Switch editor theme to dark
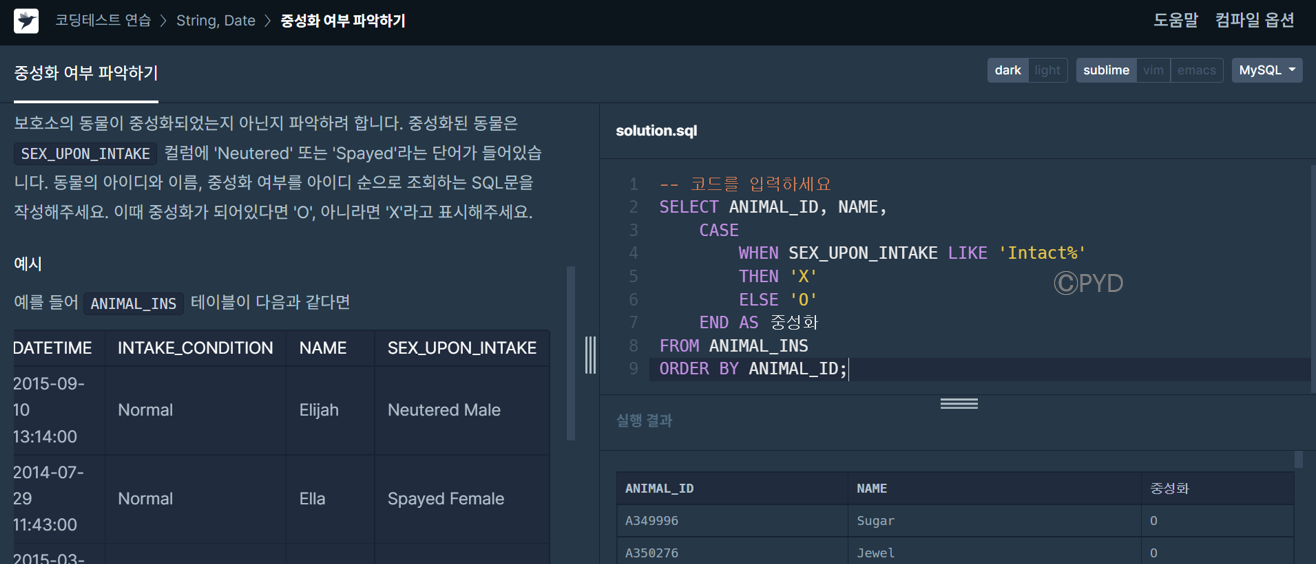The image size is (1316, 564). pos(1008,70)
